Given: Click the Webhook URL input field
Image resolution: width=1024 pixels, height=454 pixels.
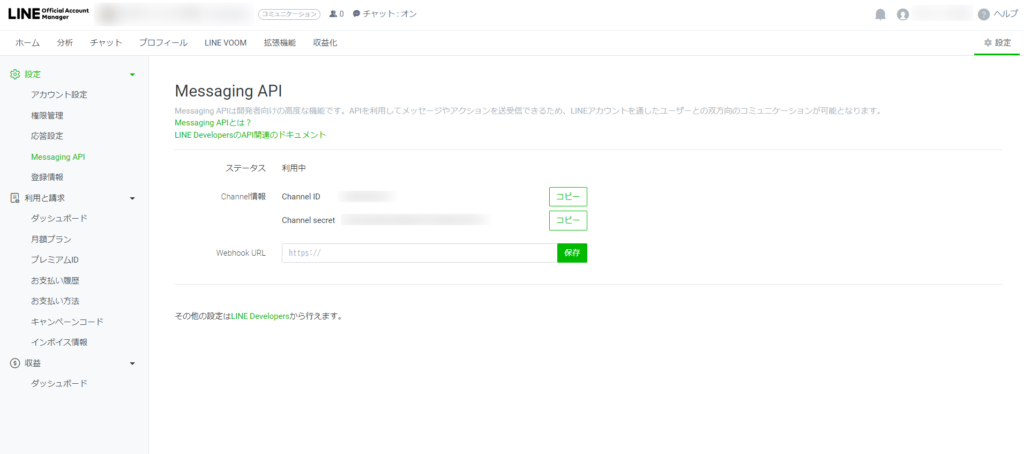Looking at the screenshot, I should coord(419,253).
